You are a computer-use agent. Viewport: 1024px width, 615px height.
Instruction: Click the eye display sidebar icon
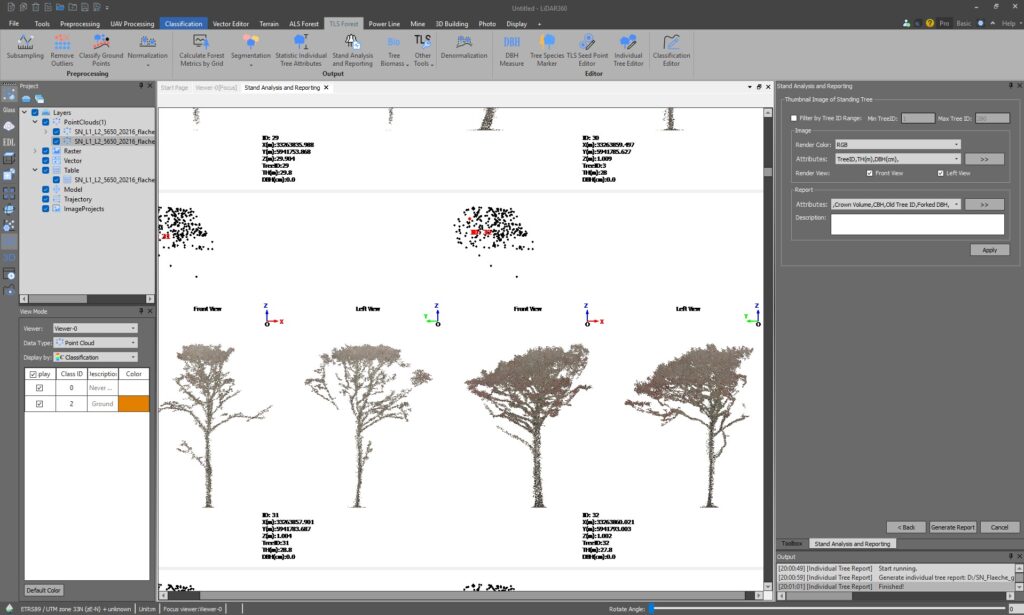(x=9, y=126)
